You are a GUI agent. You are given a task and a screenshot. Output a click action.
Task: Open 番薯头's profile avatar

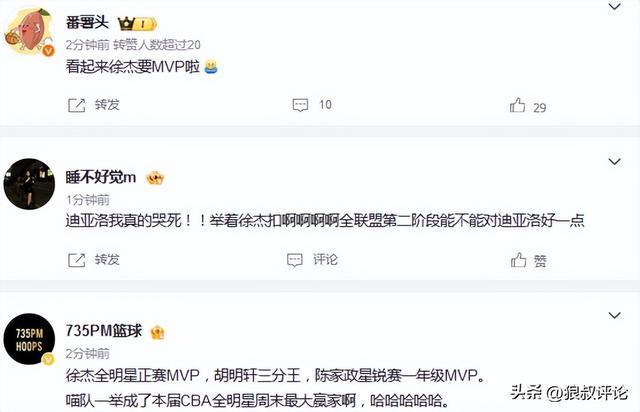point(29,31)
